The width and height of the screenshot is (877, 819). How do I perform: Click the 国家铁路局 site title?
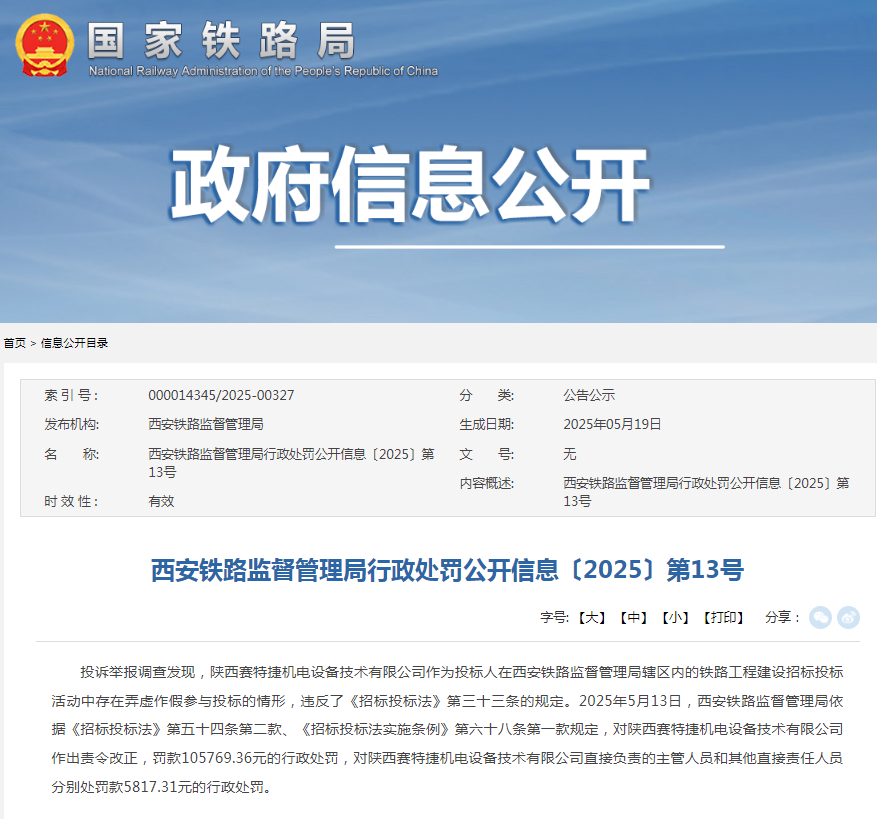[221, 40]
